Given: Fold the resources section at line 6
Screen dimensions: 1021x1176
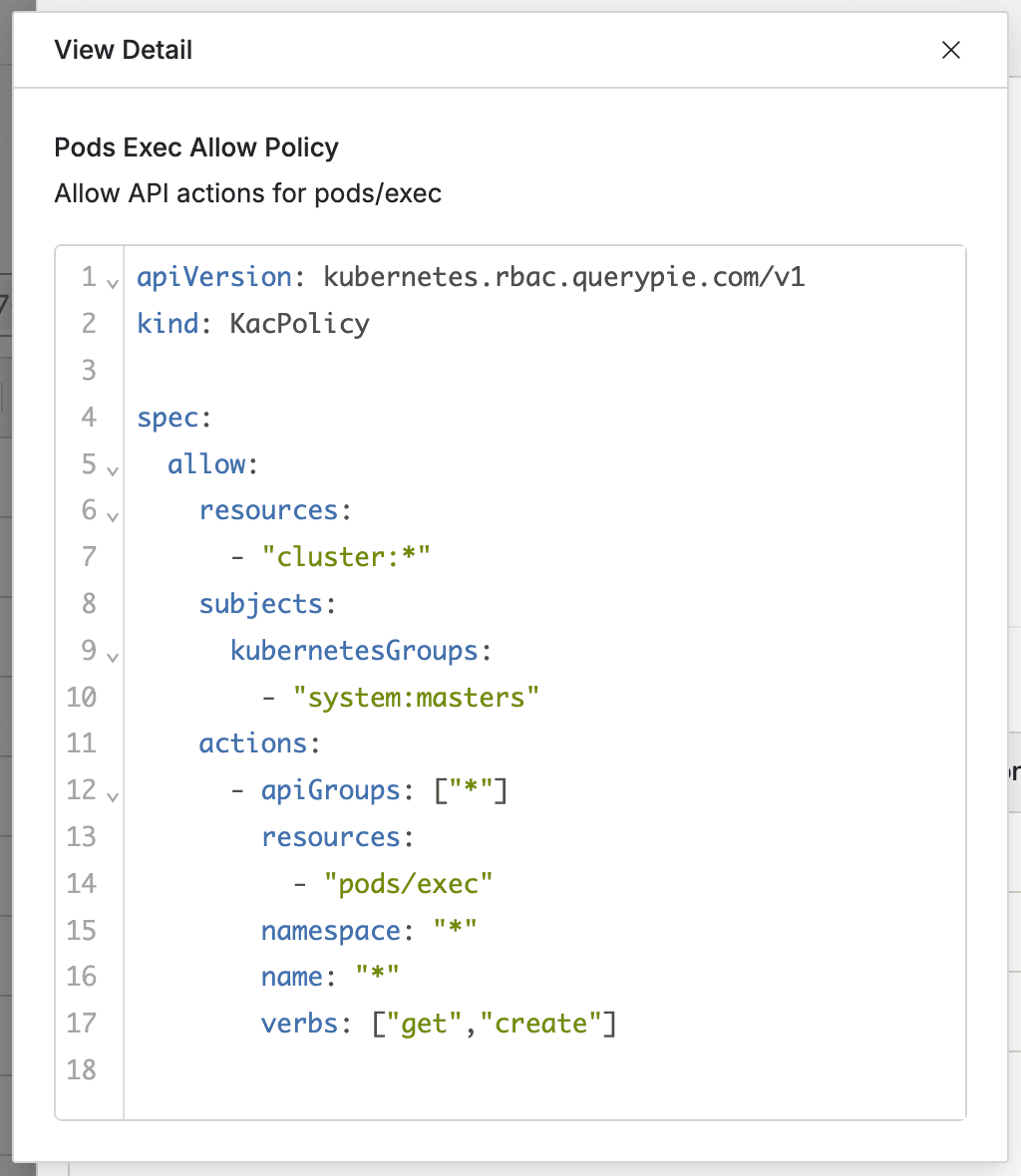Looking at the screenshot, I should [x=113, y=516].
